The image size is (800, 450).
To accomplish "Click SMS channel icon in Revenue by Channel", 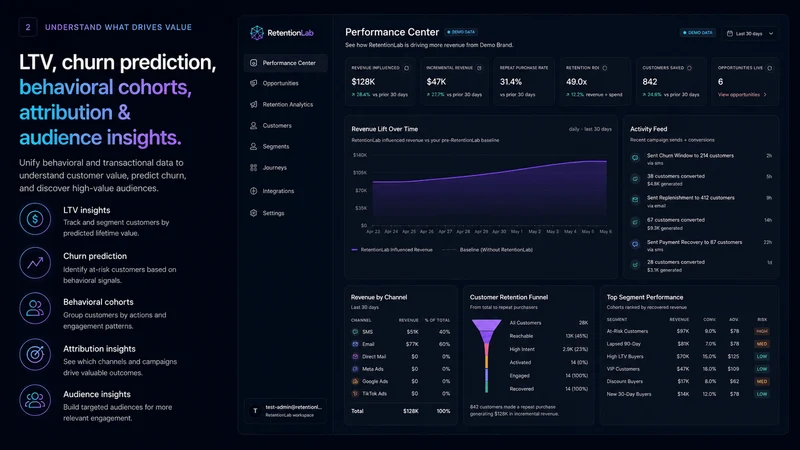I will (x=355, y=332).
